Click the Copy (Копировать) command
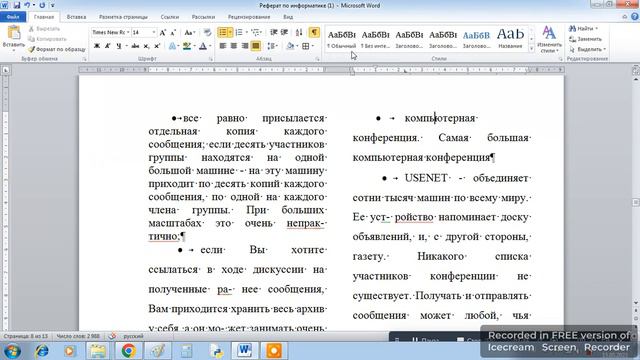 48,39
